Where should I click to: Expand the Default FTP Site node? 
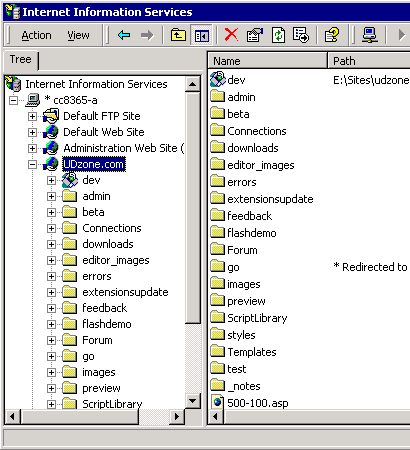click(x=32, y=116)
